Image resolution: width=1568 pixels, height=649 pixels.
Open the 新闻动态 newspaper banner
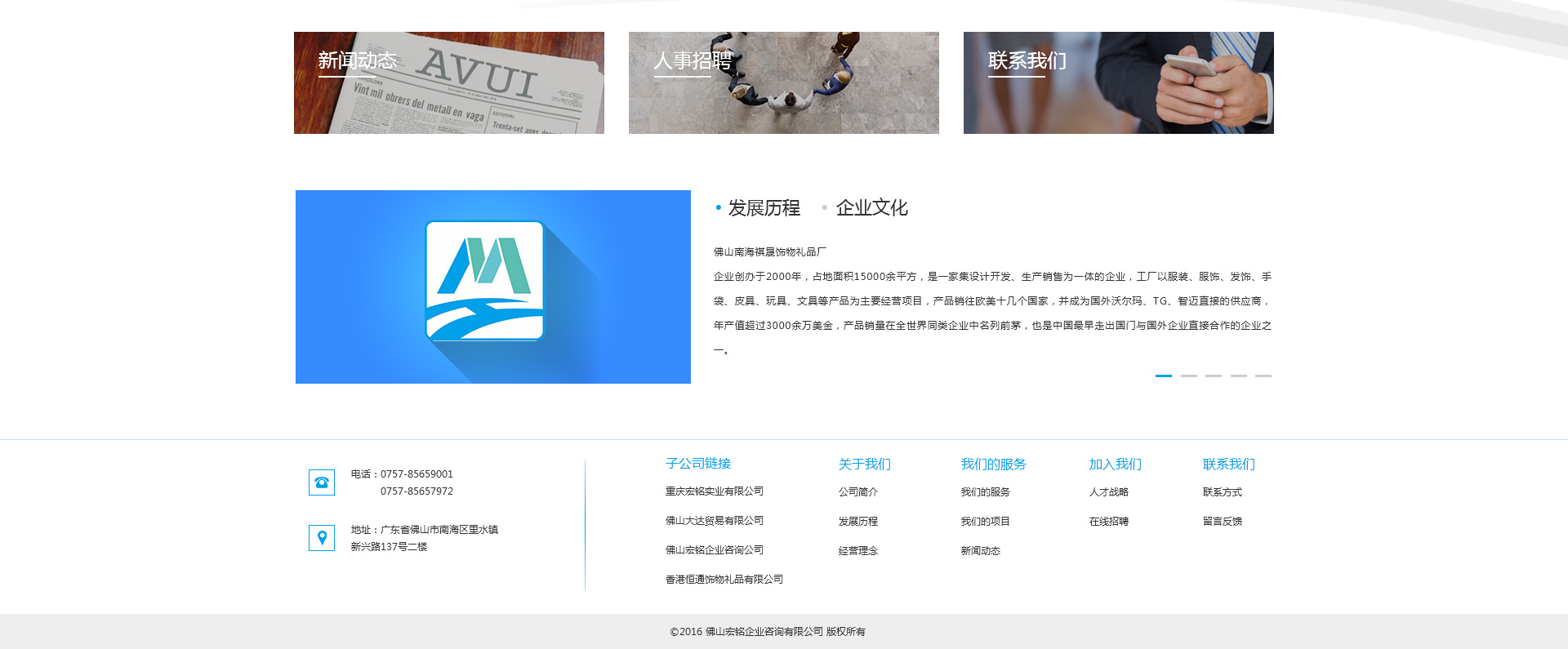[x=448, y=82]
